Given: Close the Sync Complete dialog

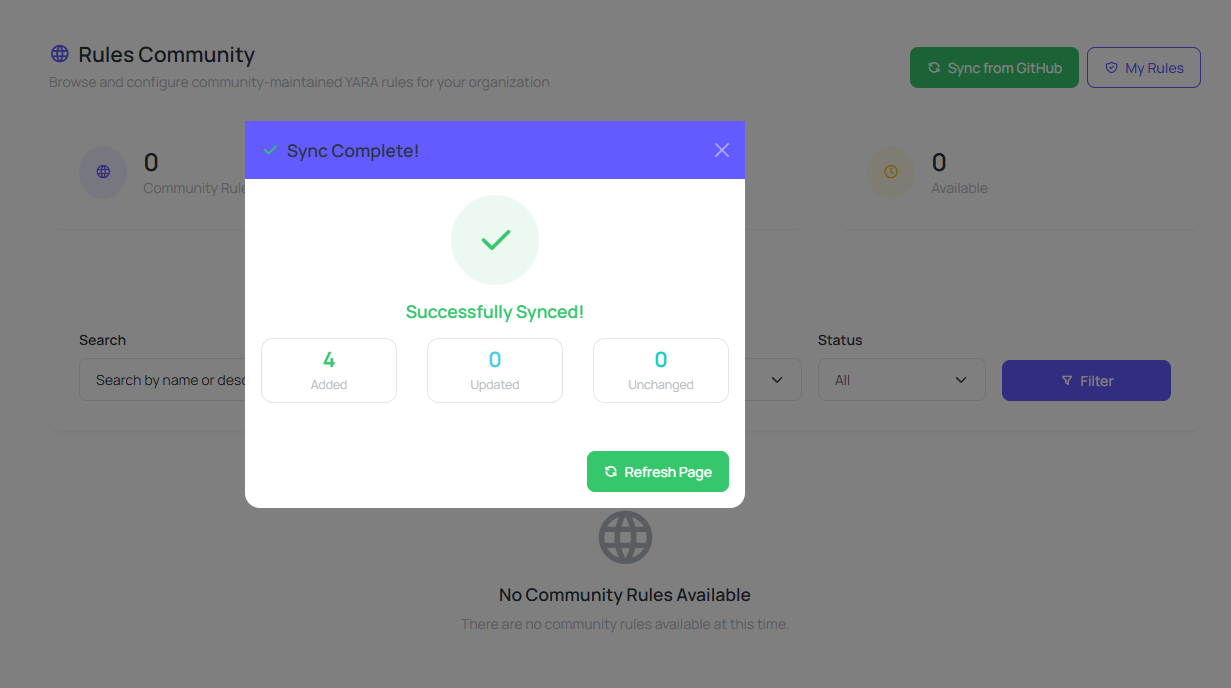Looking at the screenshot, I should pyautogui.click(x=722, y=150).
